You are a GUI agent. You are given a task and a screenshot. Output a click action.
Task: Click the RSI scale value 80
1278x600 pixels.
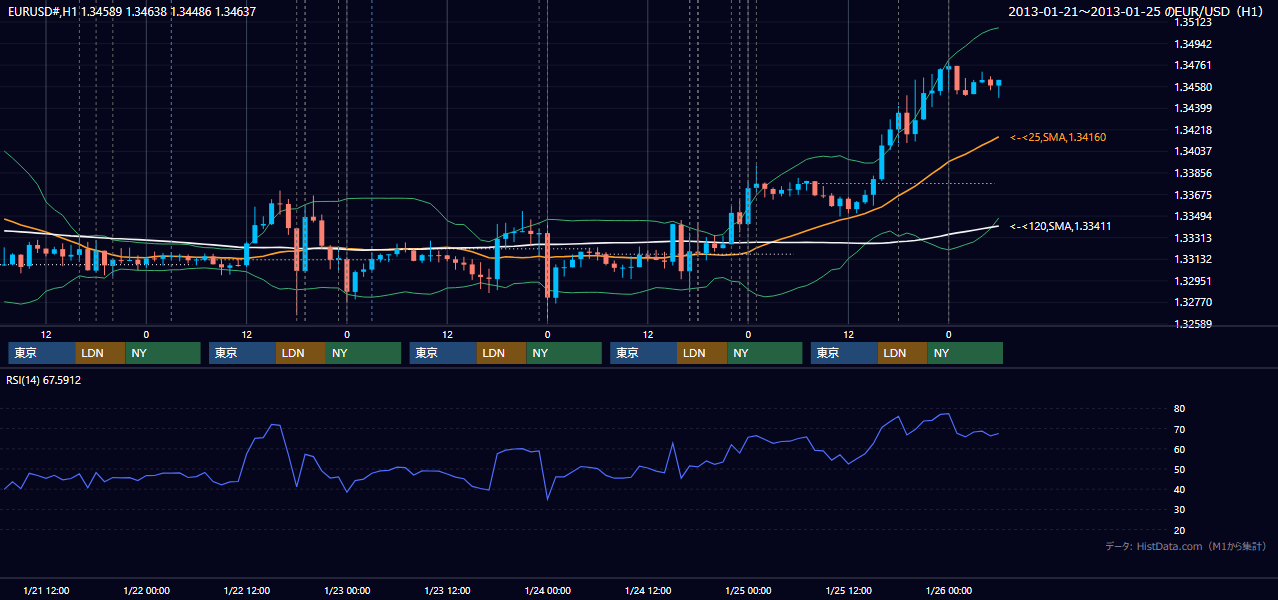pyautogui.click(x=1179, y=409)
